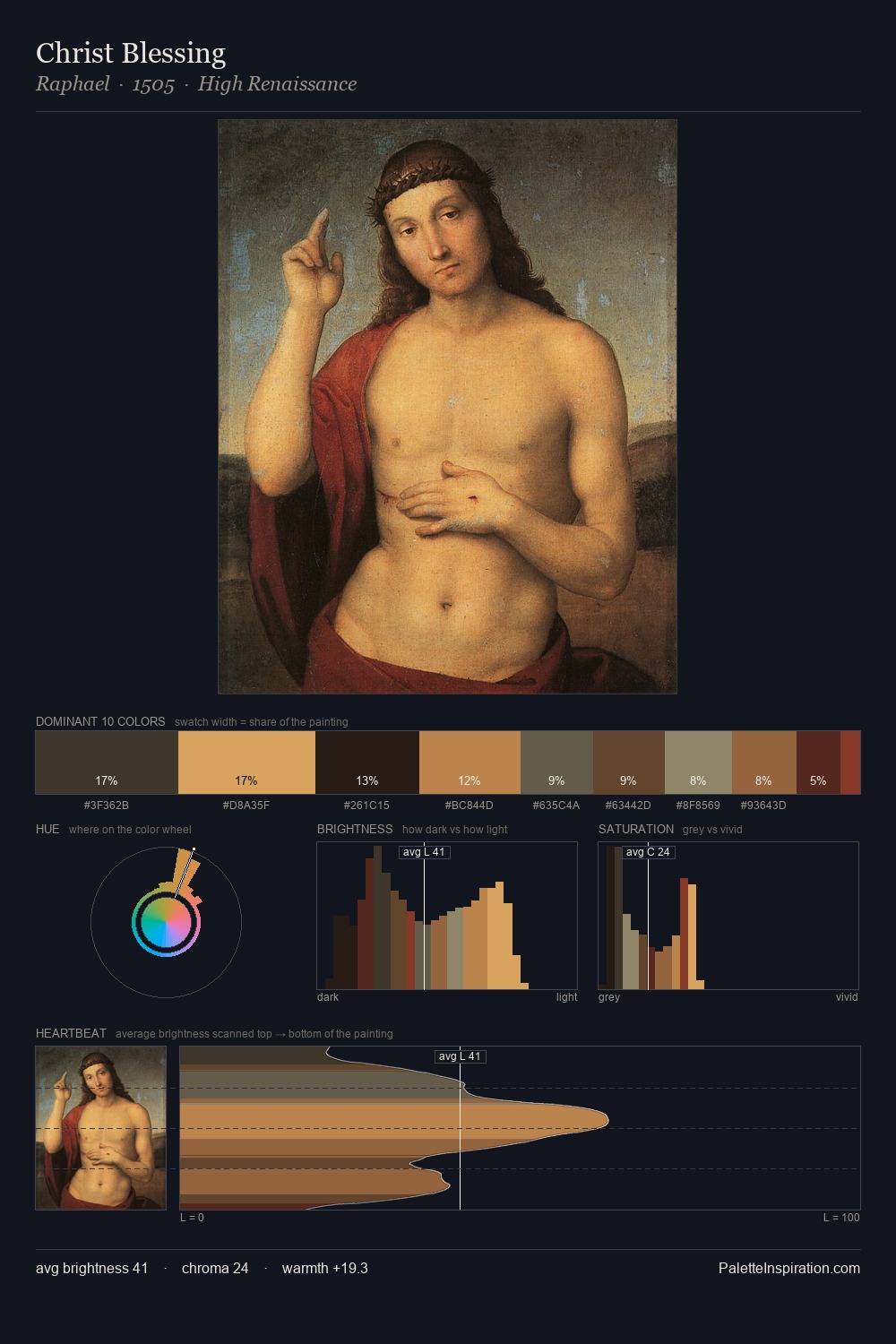Select the 8% khaki swatch #8F8569

(x=698, y=762)
